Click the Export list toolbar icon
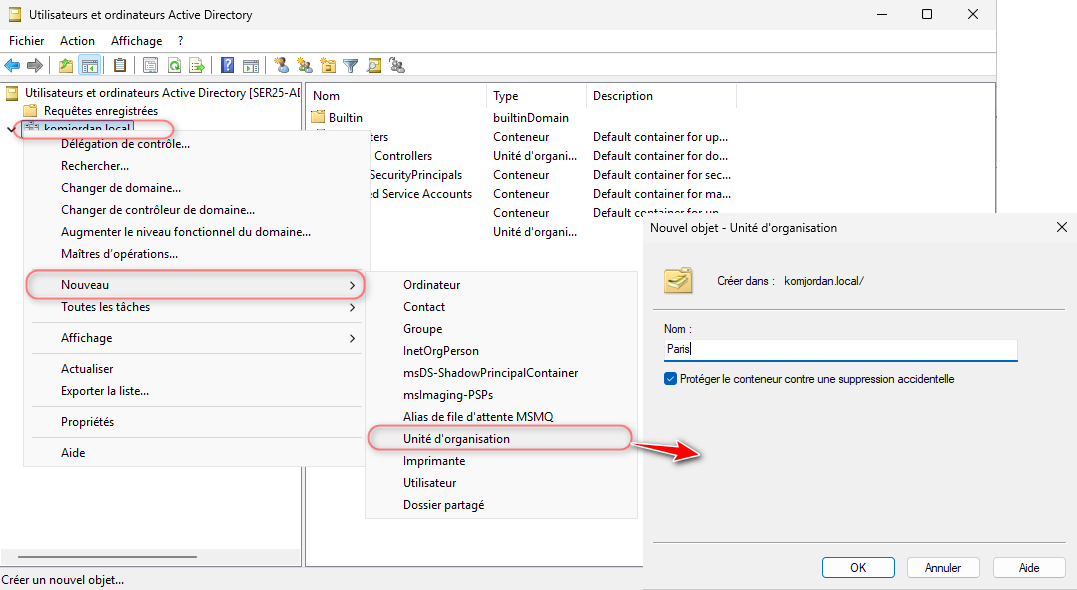Screen dimensions: 1077x590 pos(197,66)
